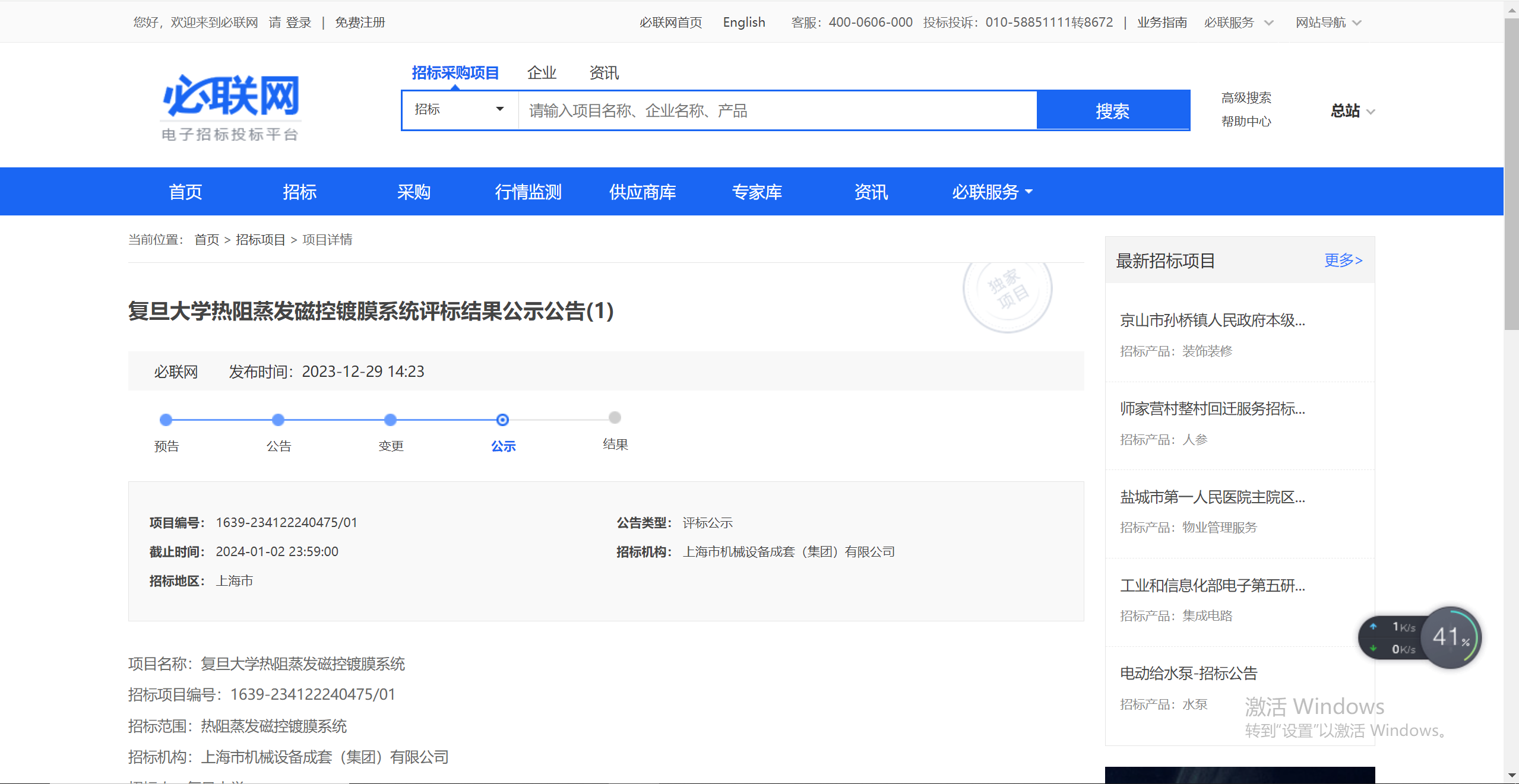Screen dimensions: 1519x784
Task: Select the 招标采购项目 search tab
Action: tap(455, 73)
